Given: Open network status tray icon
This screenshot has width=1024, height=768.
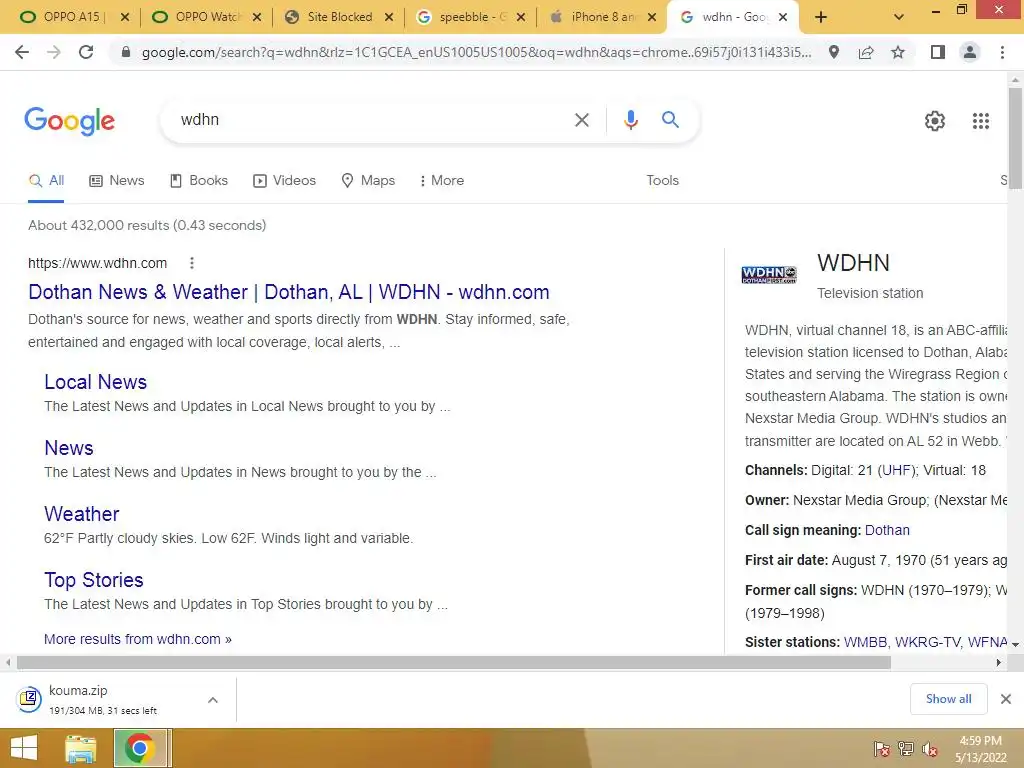Looking at the screenshot, I should [x=906, y=749].
